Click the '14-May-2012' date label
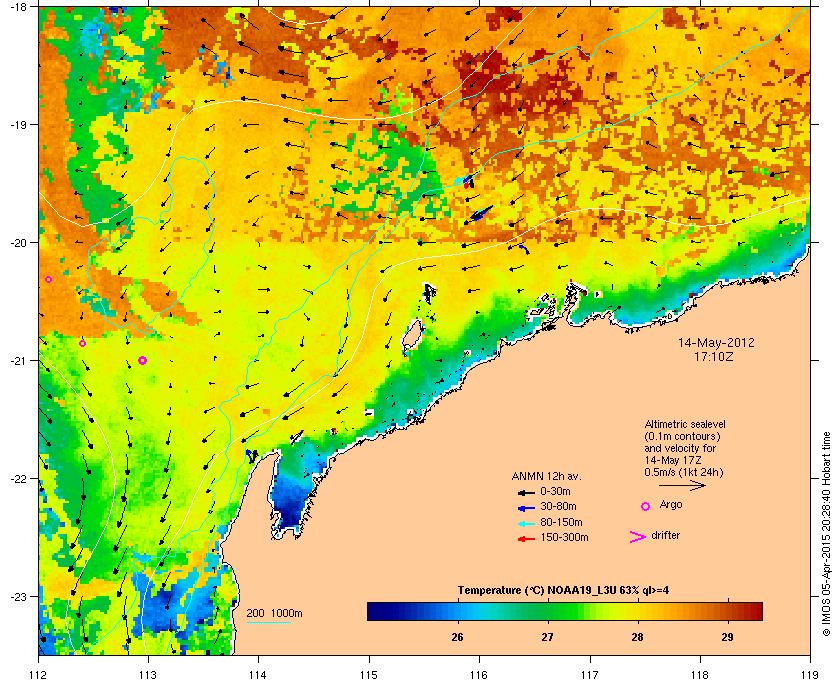This screenshot has width=840, height=680. (716, 342)
